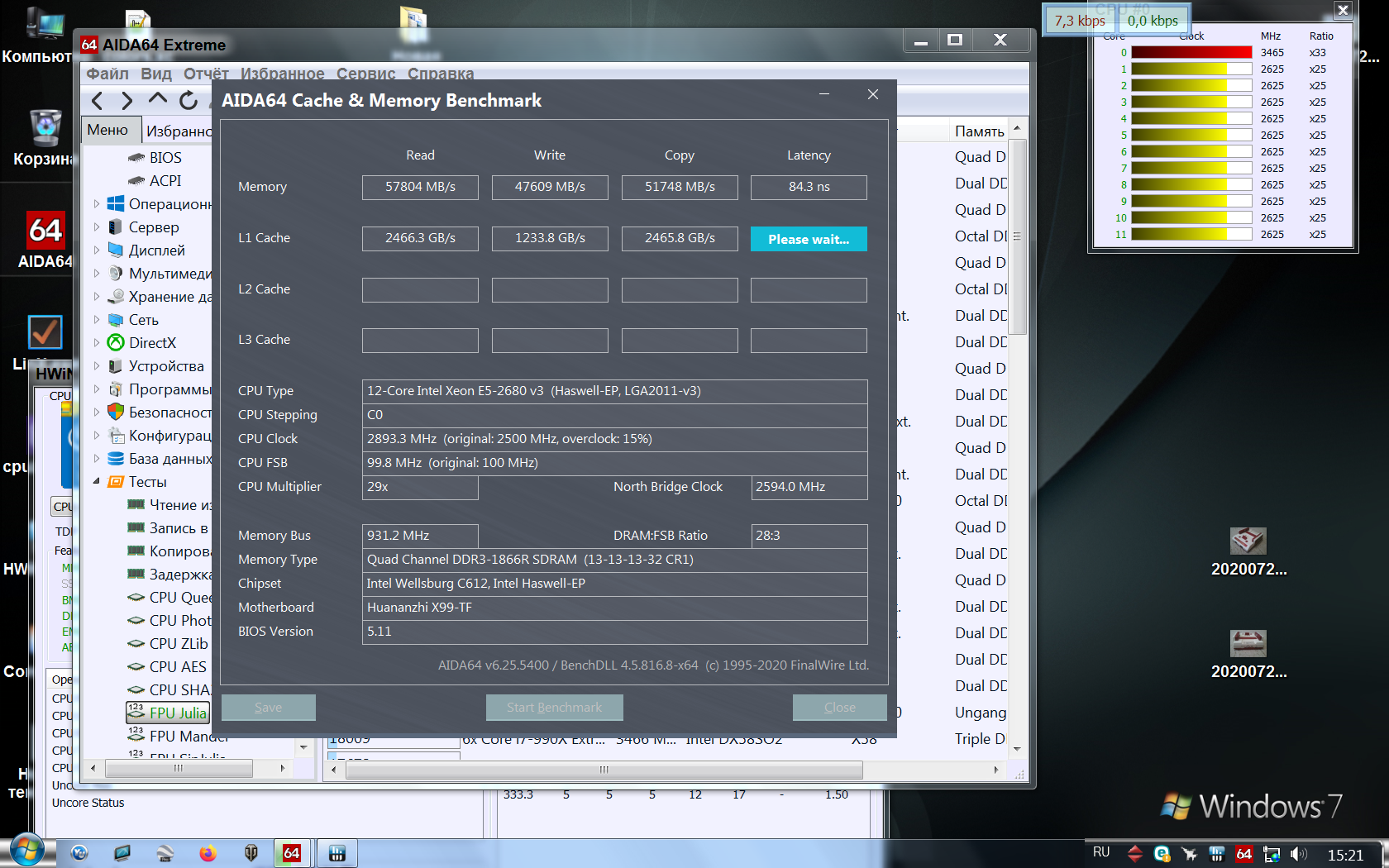Expand the Сеть tree node

97,319
